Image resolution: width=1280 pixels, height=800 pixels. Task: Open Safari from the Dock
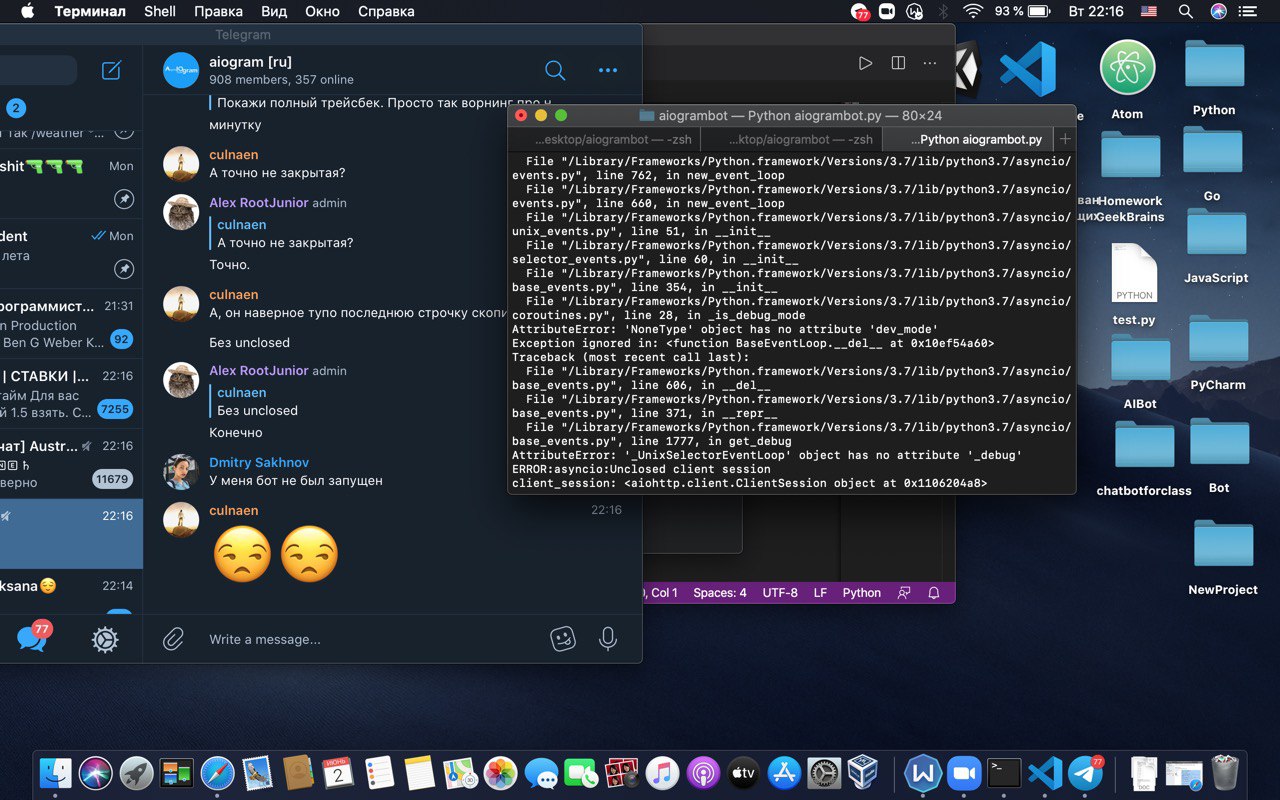217,773
